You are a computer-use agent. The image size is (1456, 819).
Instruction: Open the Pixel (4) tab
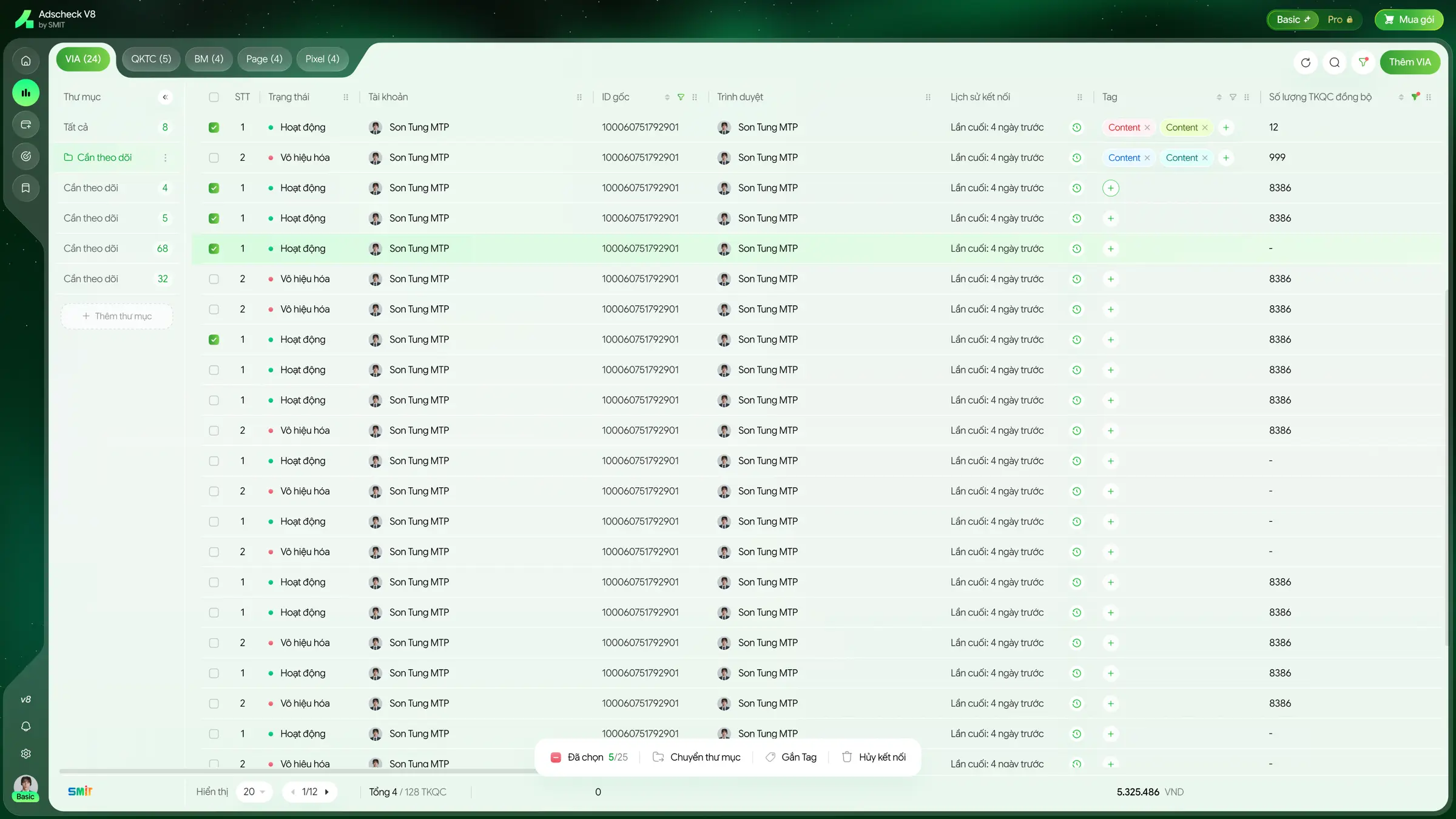322,59
